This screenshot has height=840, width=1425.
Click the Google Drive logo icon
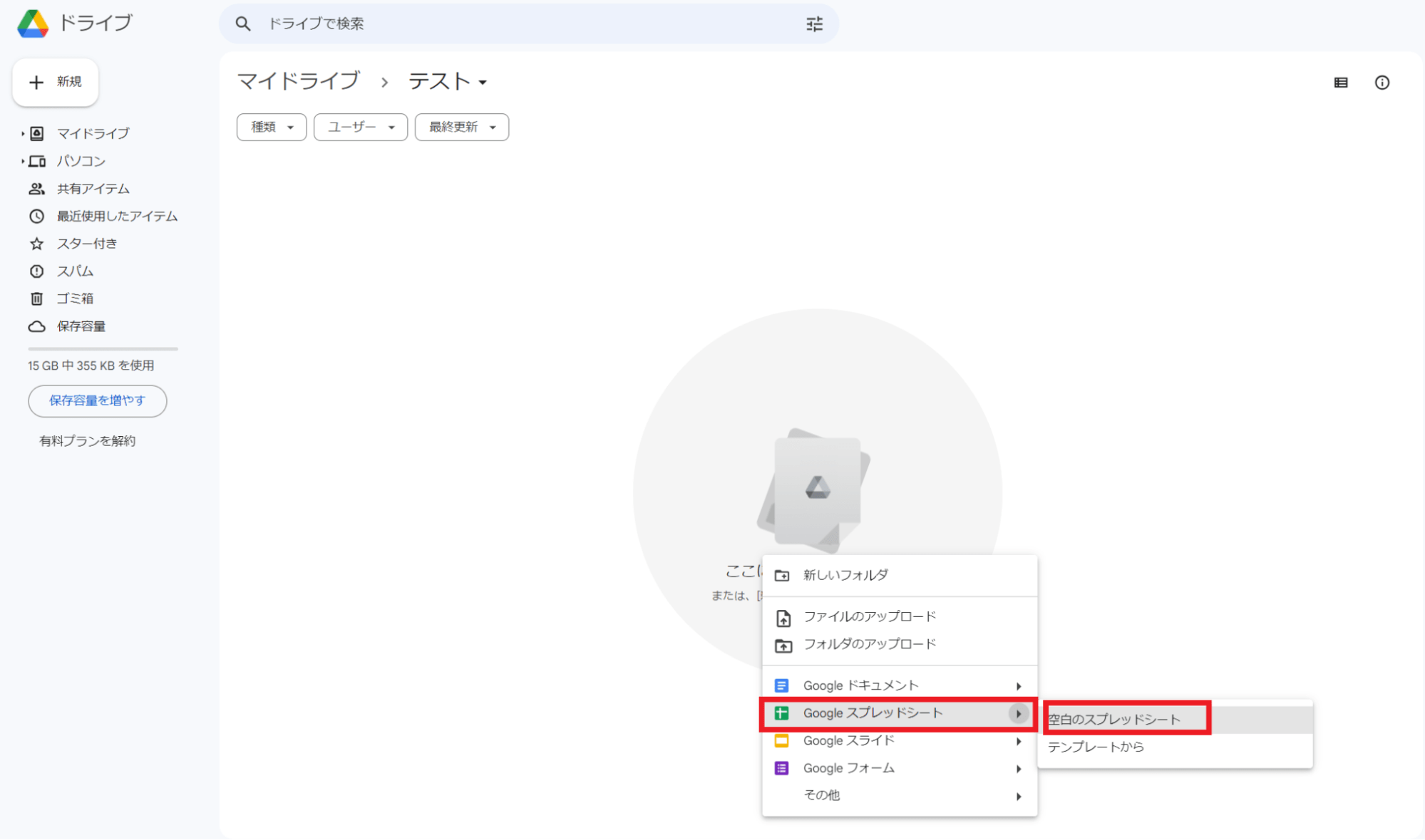point(33,24)
